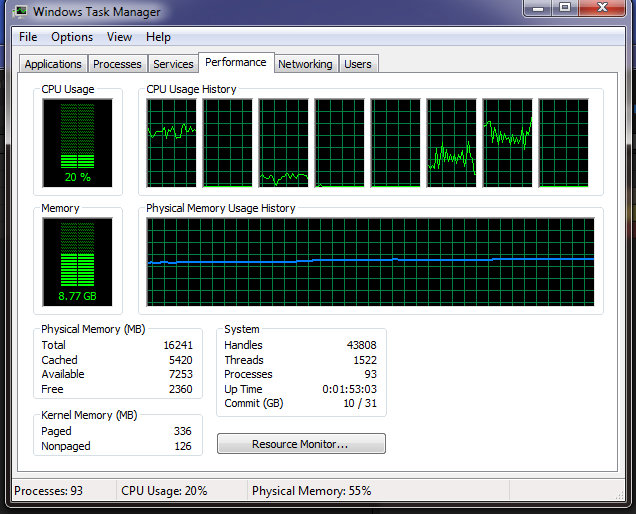The image size is (636, 514).
Task: Click the Memory 8.77 GB meter
Action: click(x=77, y=262)
